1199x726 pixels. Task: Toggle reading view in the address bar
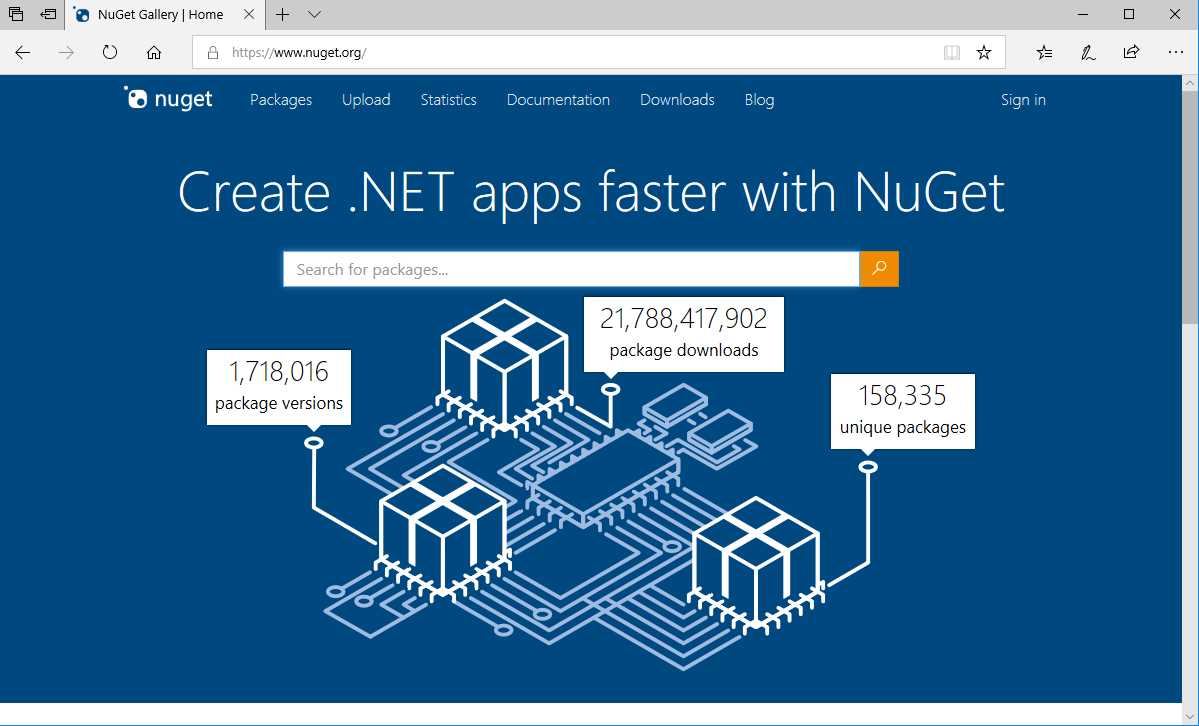tap(951, 52)
